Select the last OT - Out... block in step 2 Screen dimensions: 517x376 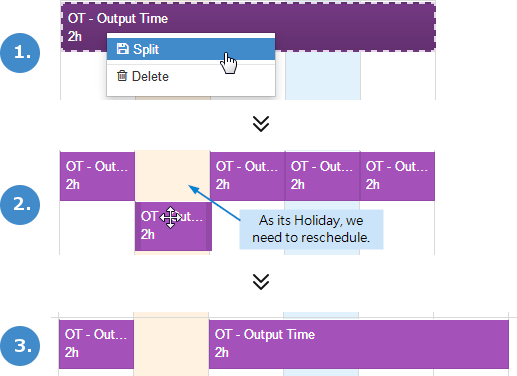point(397,176)
